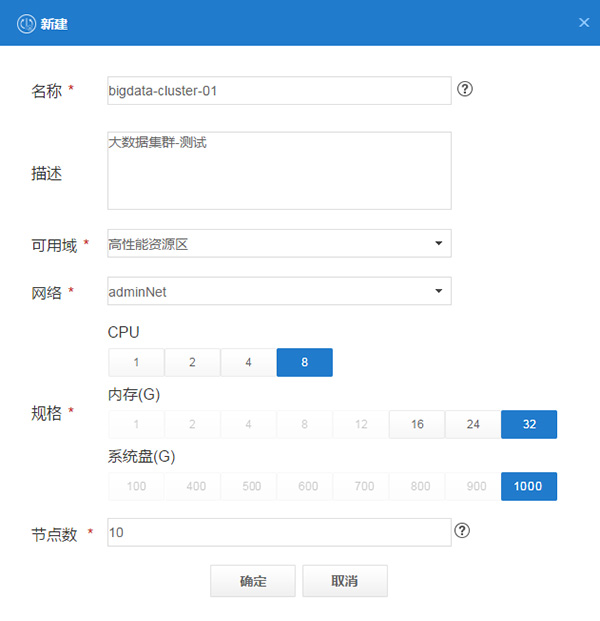Screen dimensions: 600x621
Task: Expand the 网络 adminNet dropdown
Action: [x=279, y=291]
